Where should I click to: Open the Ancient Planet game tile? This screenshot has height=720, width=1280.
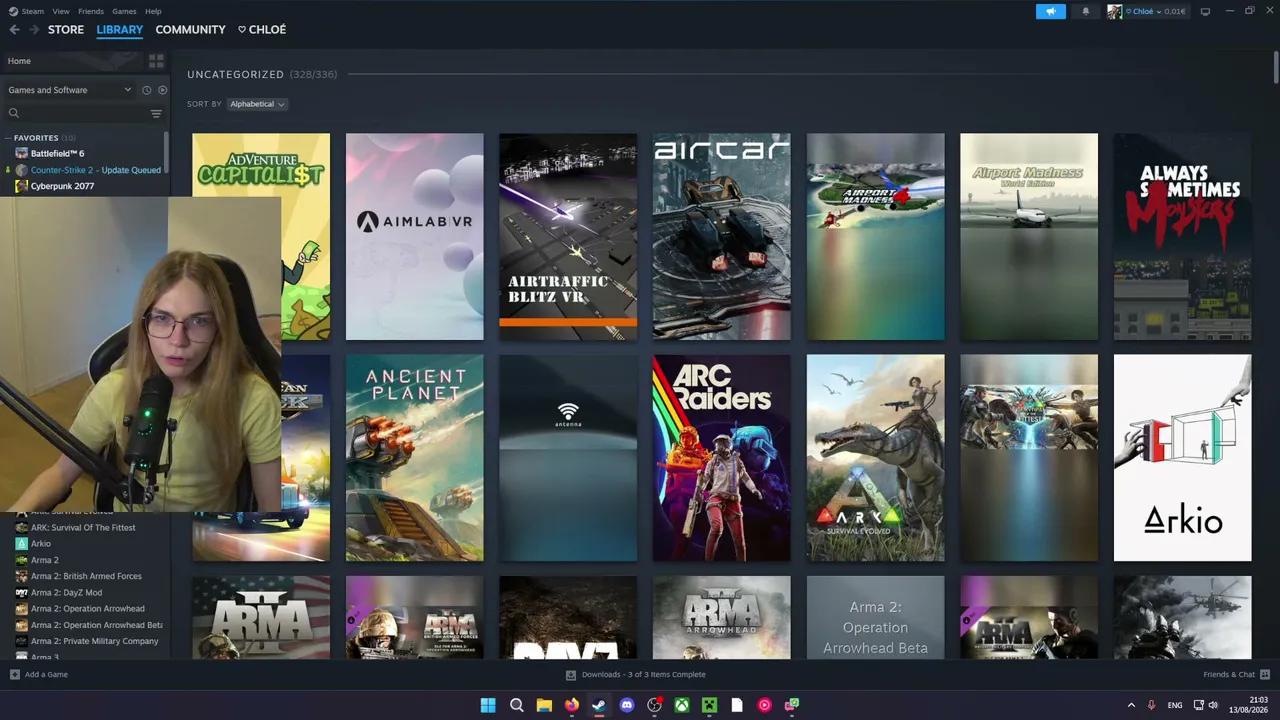[414, 458]
